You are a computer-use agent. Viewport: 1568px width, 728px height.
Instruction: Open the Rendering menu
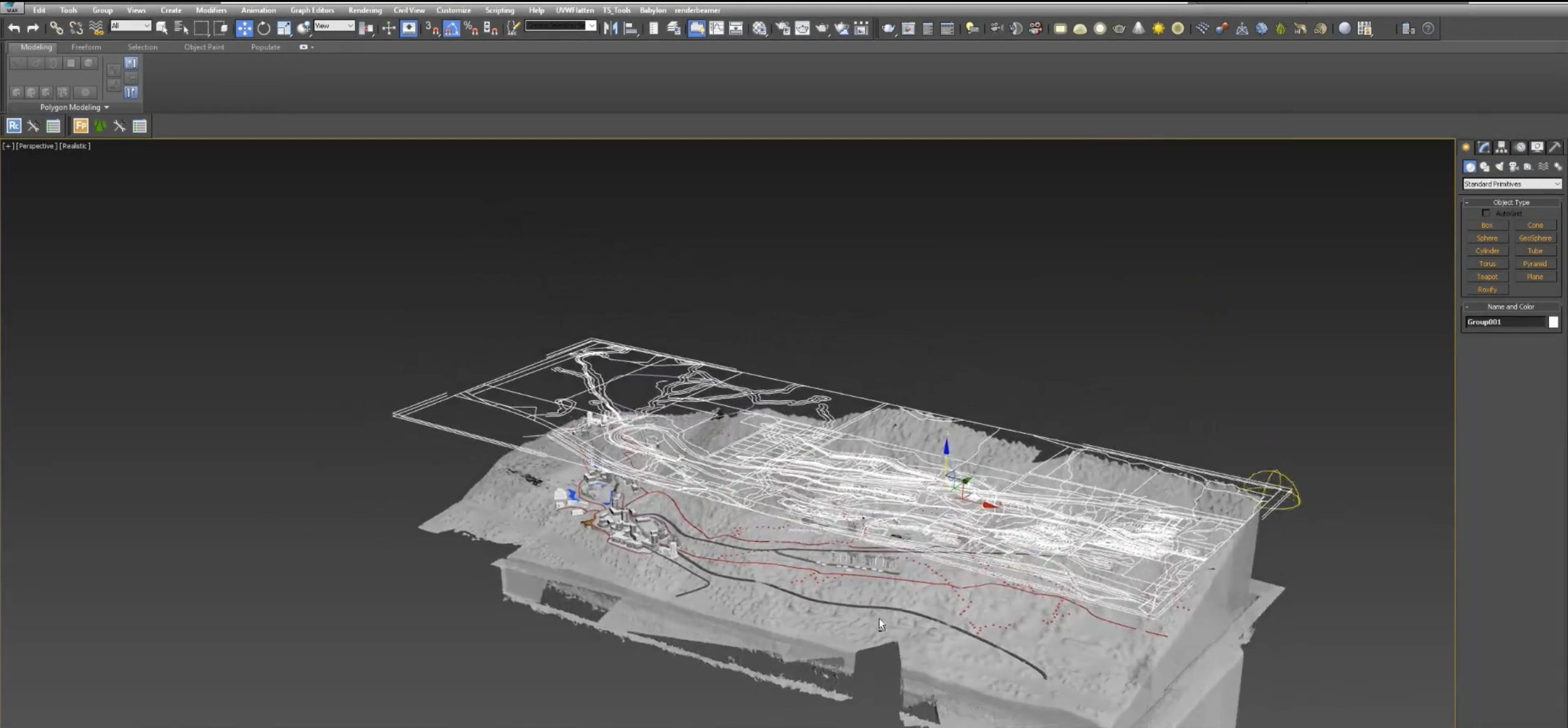(x=365, y=10)
